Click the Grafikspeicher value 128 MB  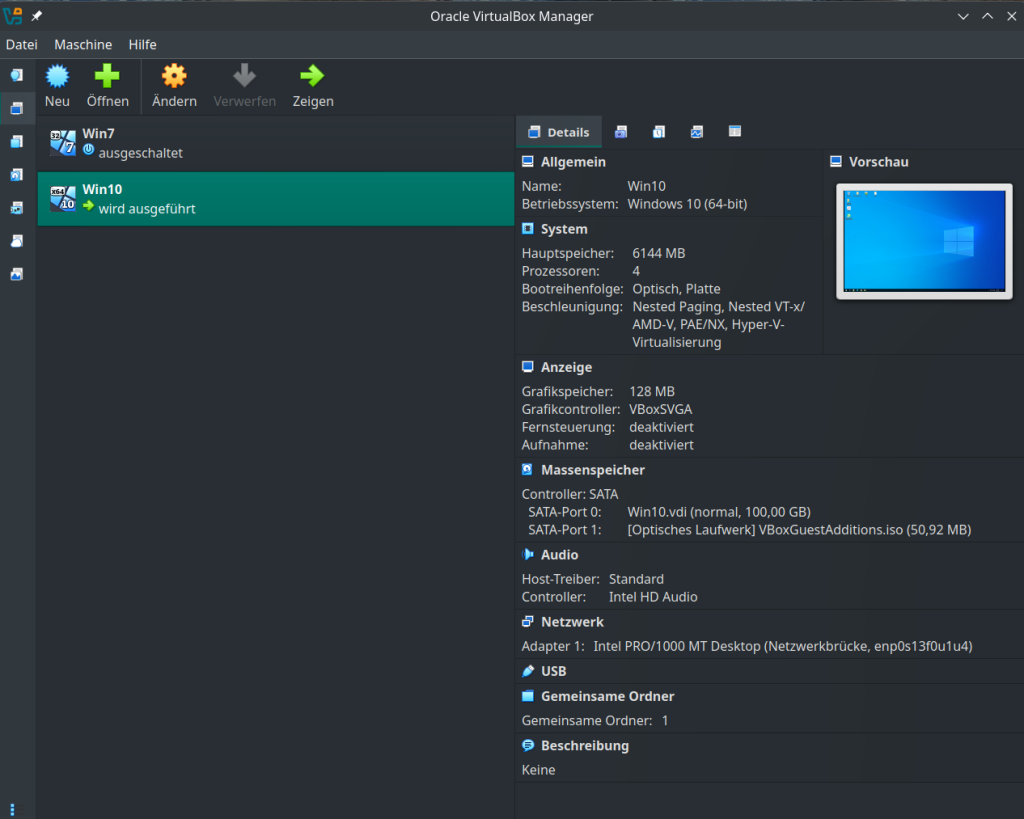(652, 391)
